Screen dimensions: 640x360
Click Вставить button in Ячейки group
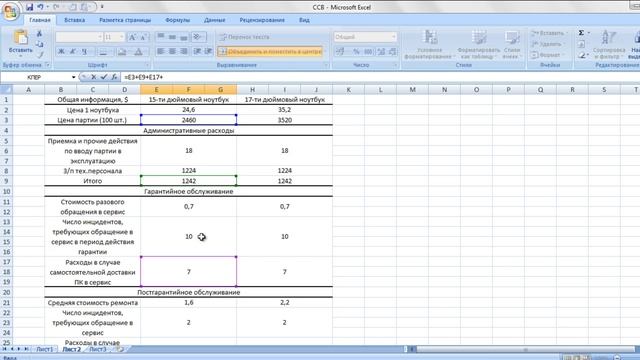[548, 33]
